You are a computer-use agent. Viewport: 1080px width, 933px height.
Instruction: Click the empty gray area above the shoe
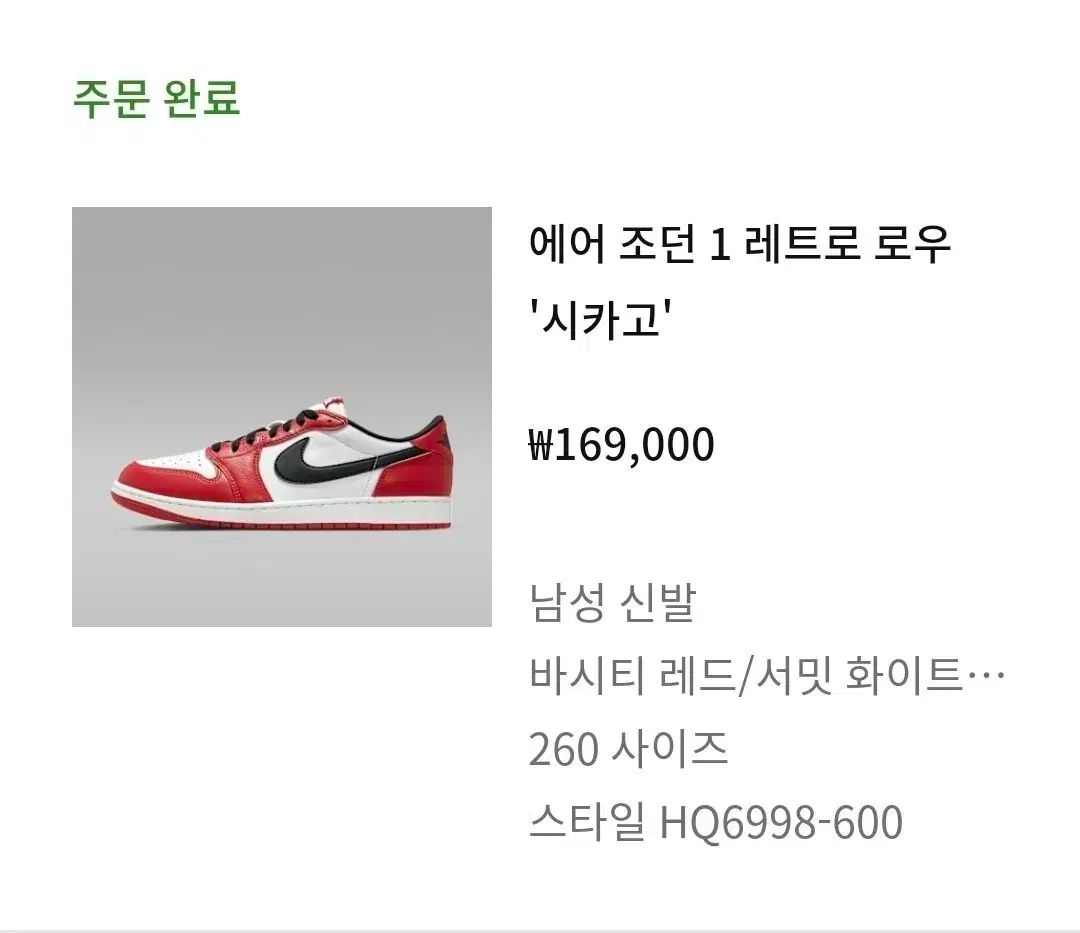tap(281, 290)
